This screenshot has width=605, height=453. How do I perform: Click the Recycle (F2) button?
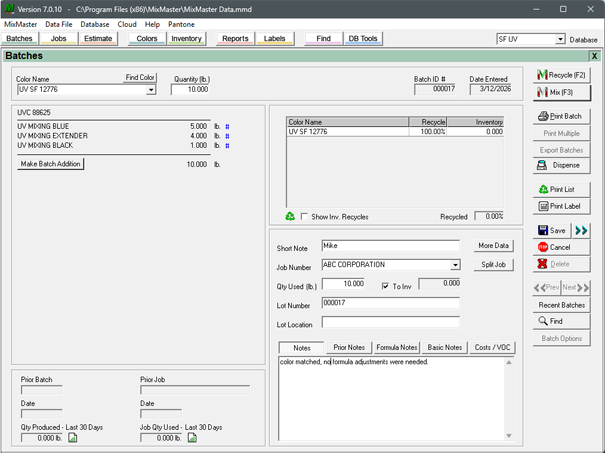pos(562,75)
